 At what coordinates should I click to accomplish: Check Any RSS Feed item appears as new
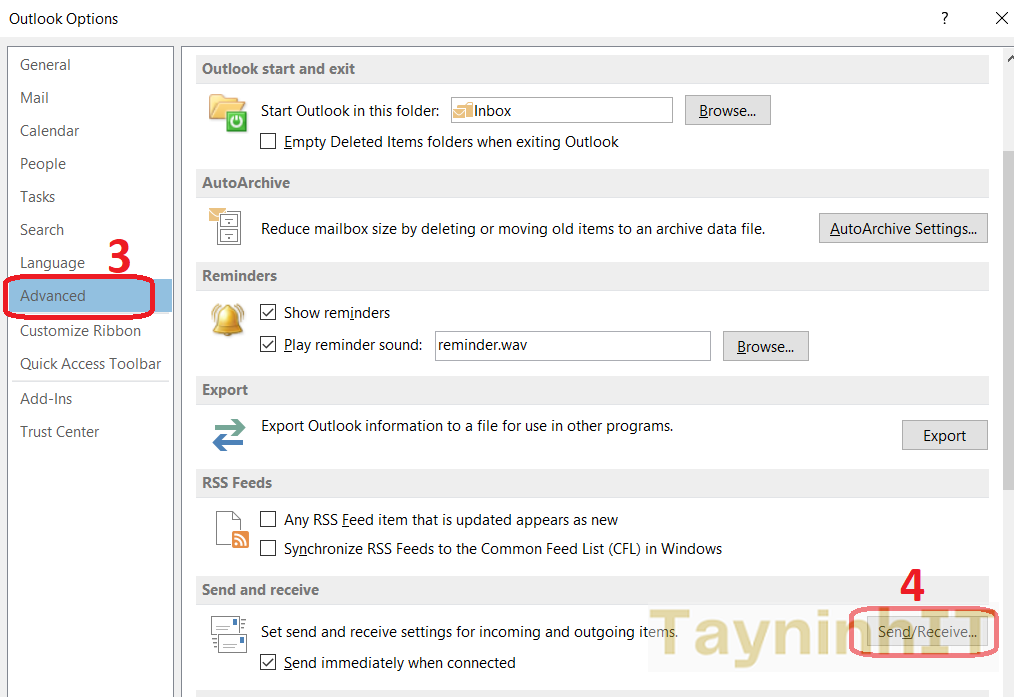click(x=268, y=520)
